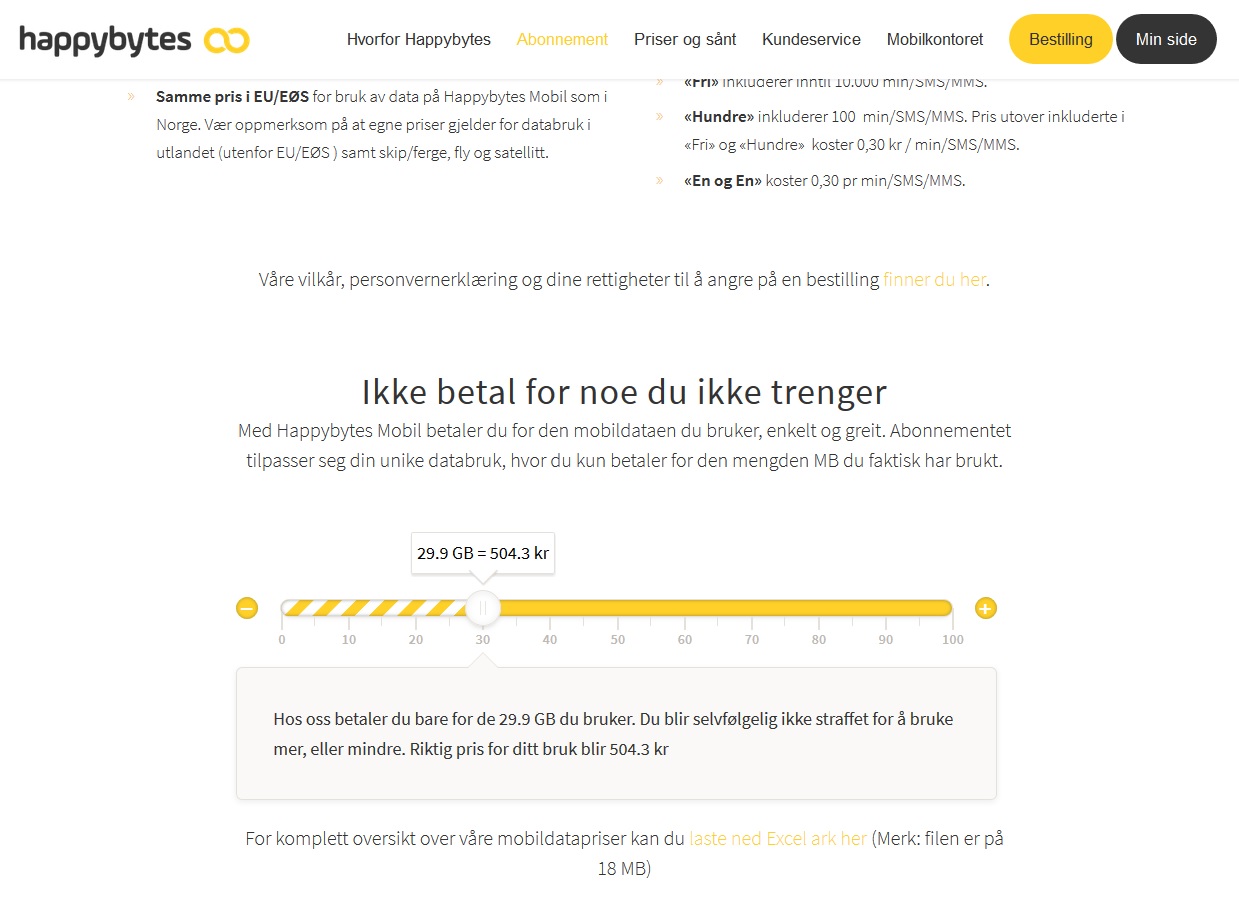Open the Mobilkontoret menu item
The width and height of the screenshot is (1239, 910).
coord(935,40)
